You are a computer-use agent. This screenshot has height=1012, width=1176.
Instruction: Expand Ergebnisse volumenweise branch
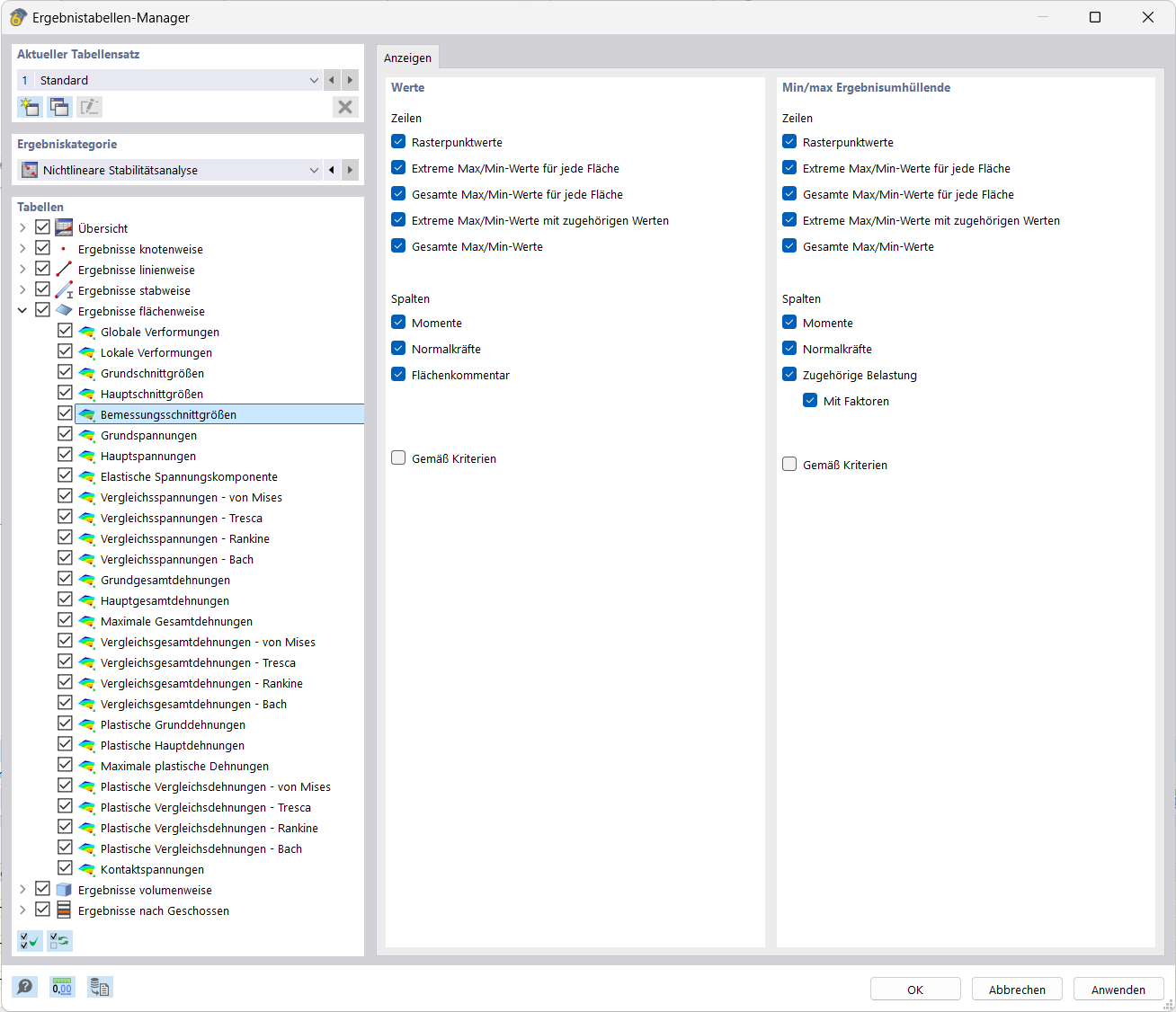tap(22, 888)
